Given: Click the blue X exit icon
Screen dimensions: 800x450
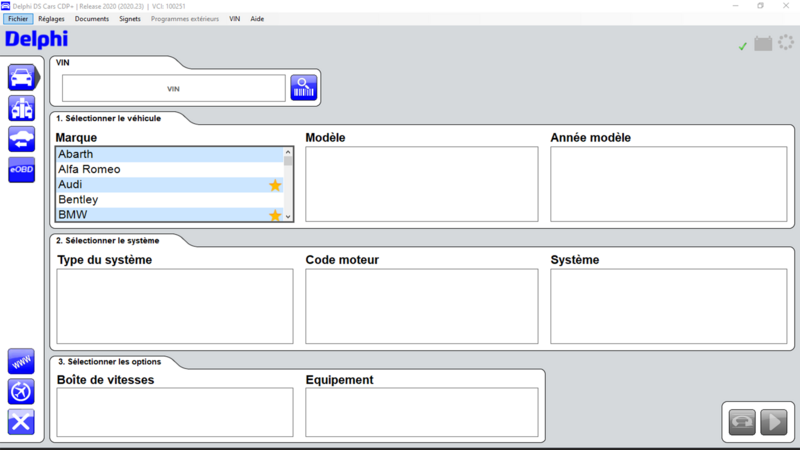Looking at the screenshot, I should 21,422.
